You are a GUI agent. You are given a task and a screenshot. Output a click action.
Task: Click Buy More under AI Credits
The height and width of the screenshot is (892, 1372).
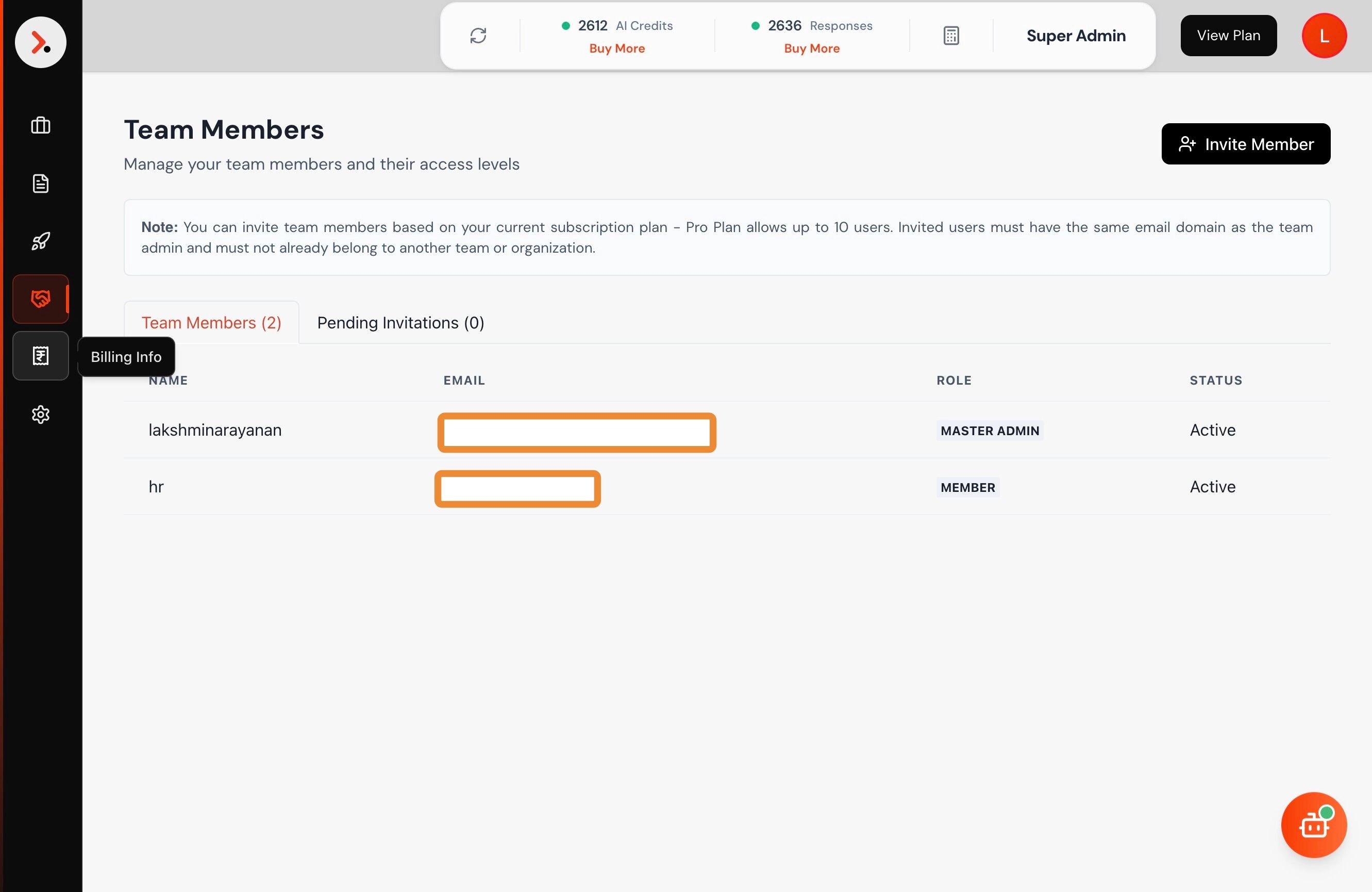click(617, 48)
